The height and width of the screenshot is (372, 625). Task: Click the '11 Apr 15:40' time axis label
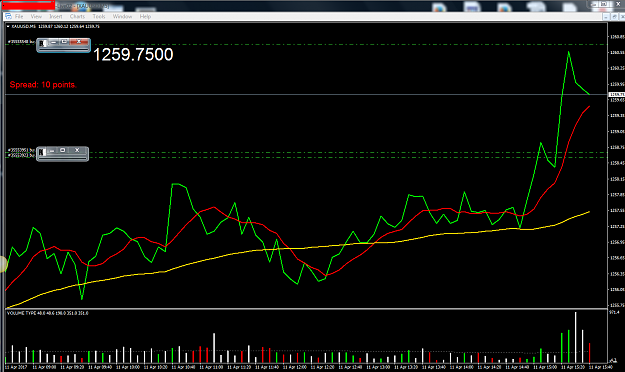point(601,367)
